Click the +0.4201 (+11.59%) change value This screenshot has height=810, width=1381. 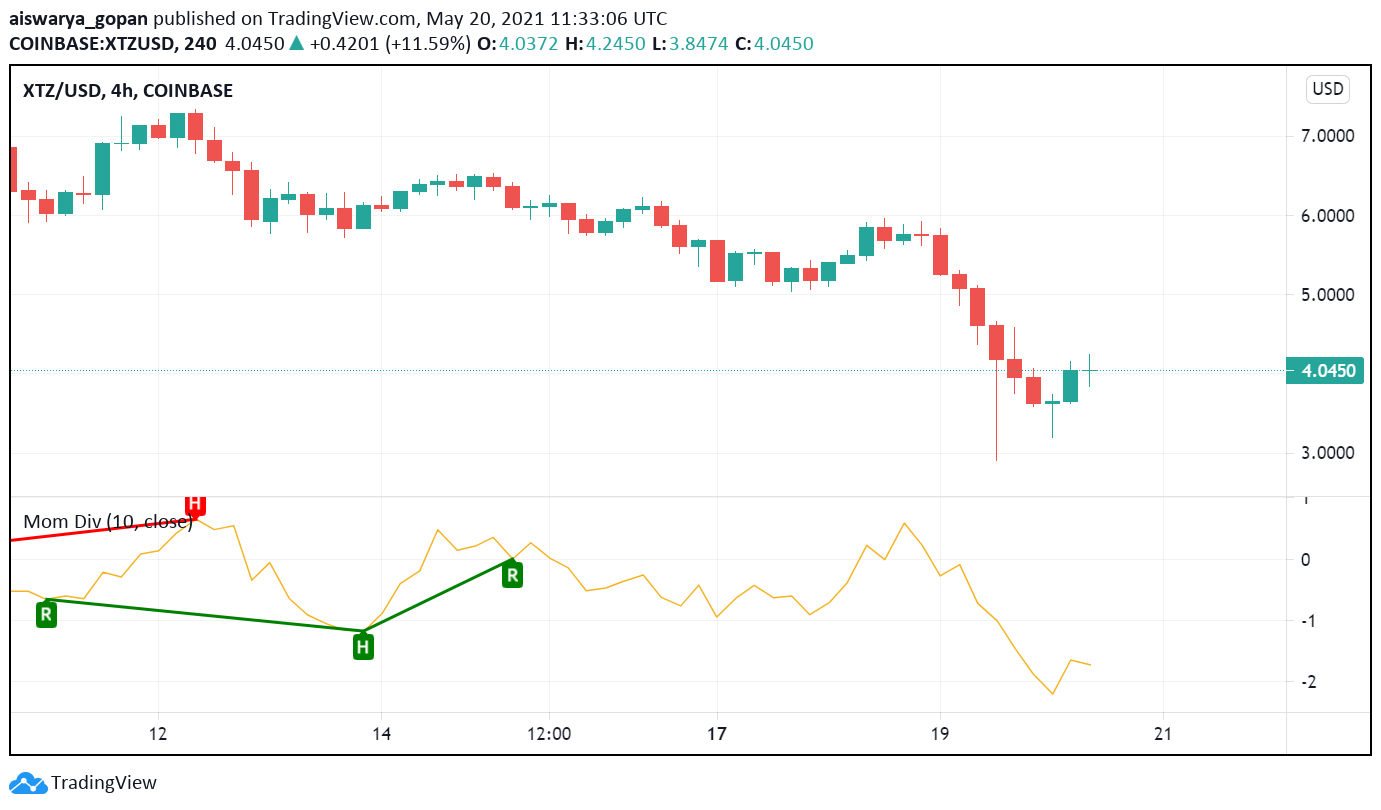tap(390, 44)
